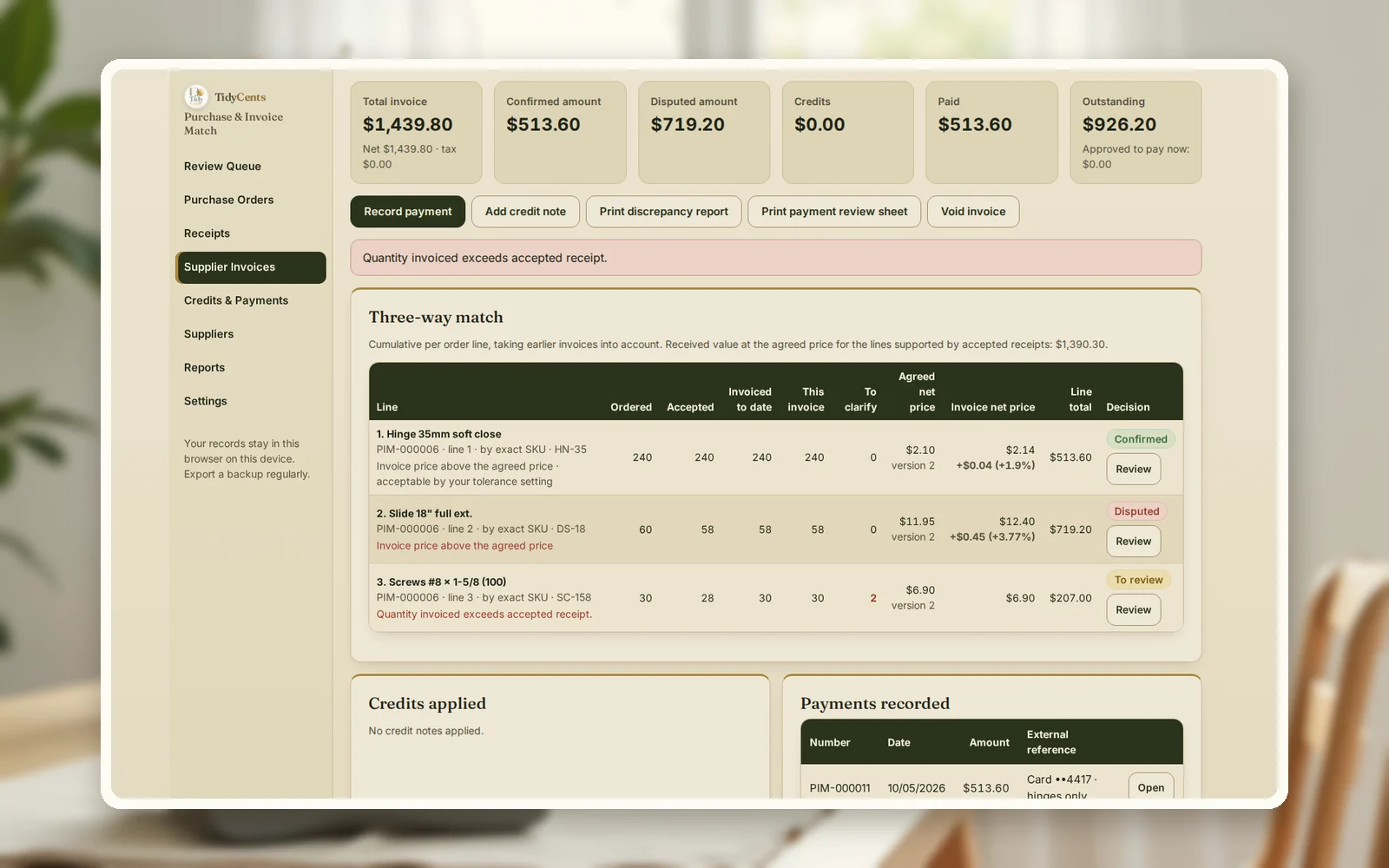Click the $207.00 line total
This screenshot has width=1389, height=868.
pos(1070,598)
